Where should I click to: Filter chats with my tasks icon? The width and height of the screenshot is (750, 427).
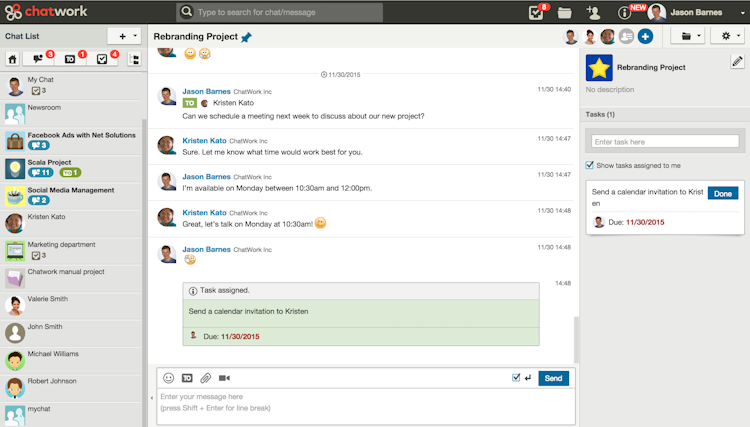click(x=102, y=59)
